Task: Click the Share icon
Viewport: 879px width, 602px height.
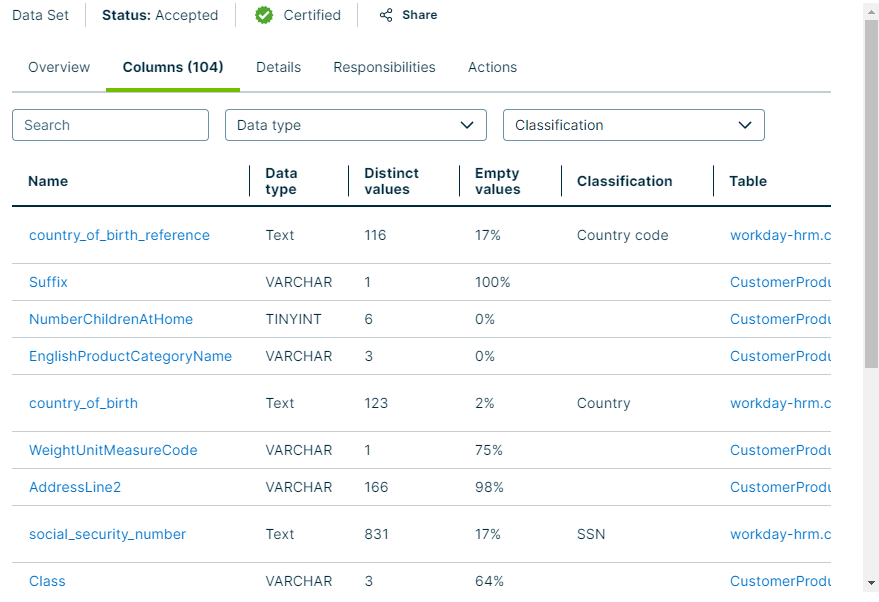Action: click(386, 15)
